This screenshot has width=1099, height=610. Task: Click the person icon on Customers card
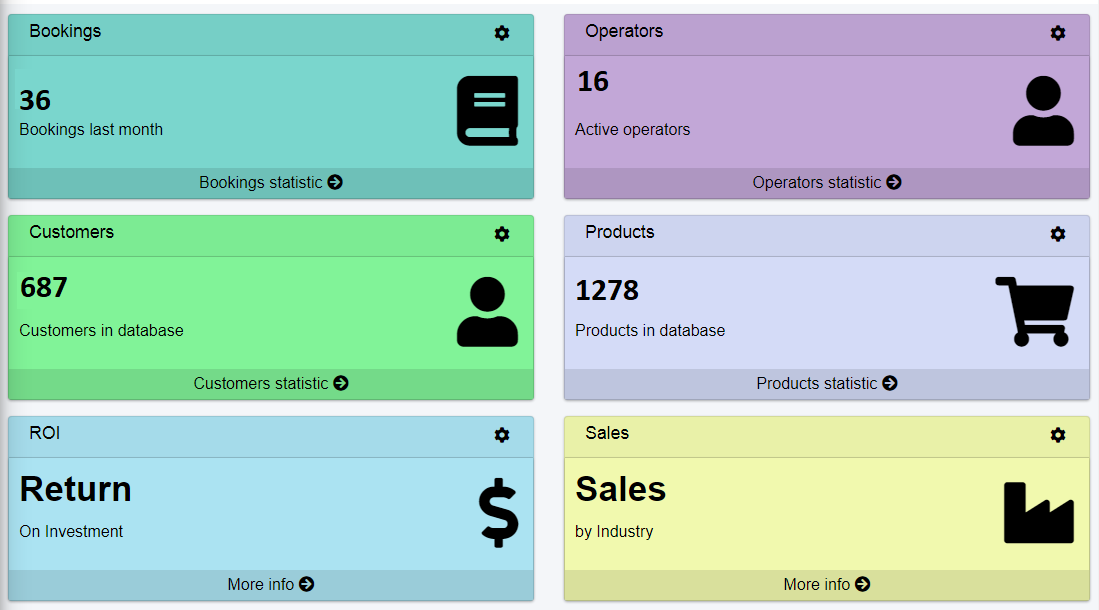coord(487,311)
